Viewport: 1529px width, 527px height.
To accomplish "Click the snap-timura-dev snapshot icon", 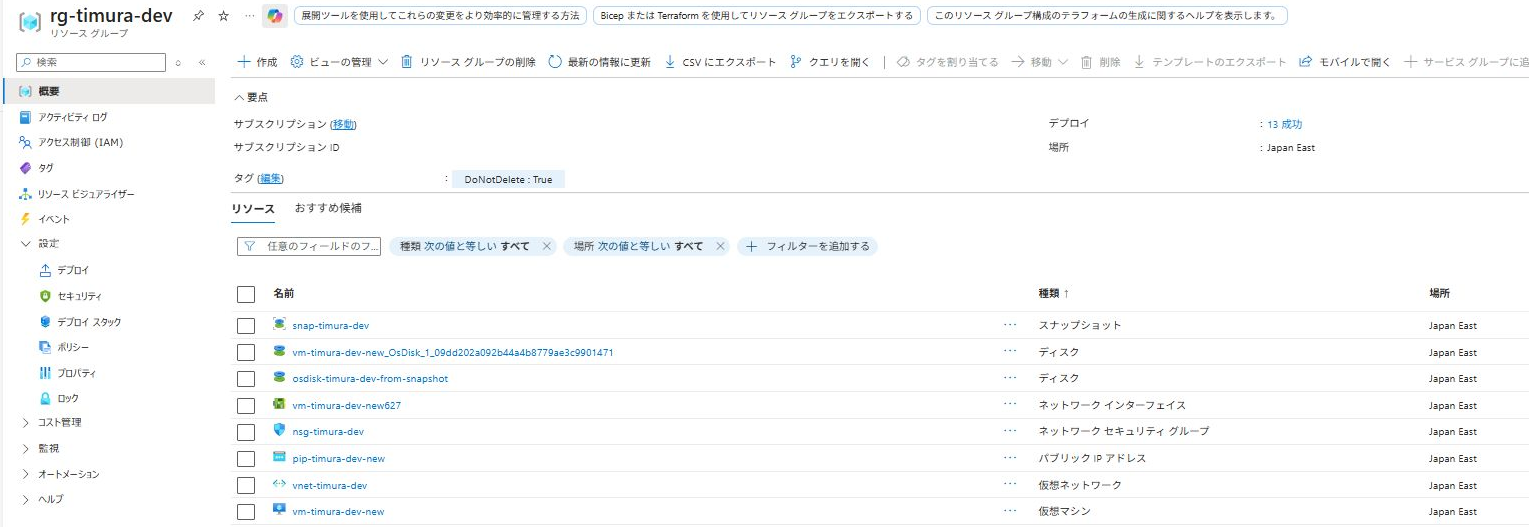I will click(279, 325).
